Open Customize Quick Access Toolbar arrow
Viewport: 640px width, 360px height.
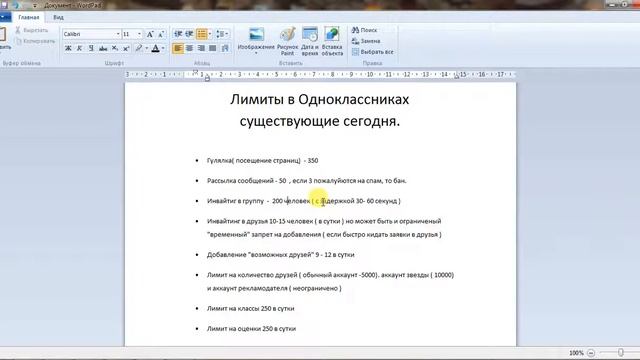(35, 5)
